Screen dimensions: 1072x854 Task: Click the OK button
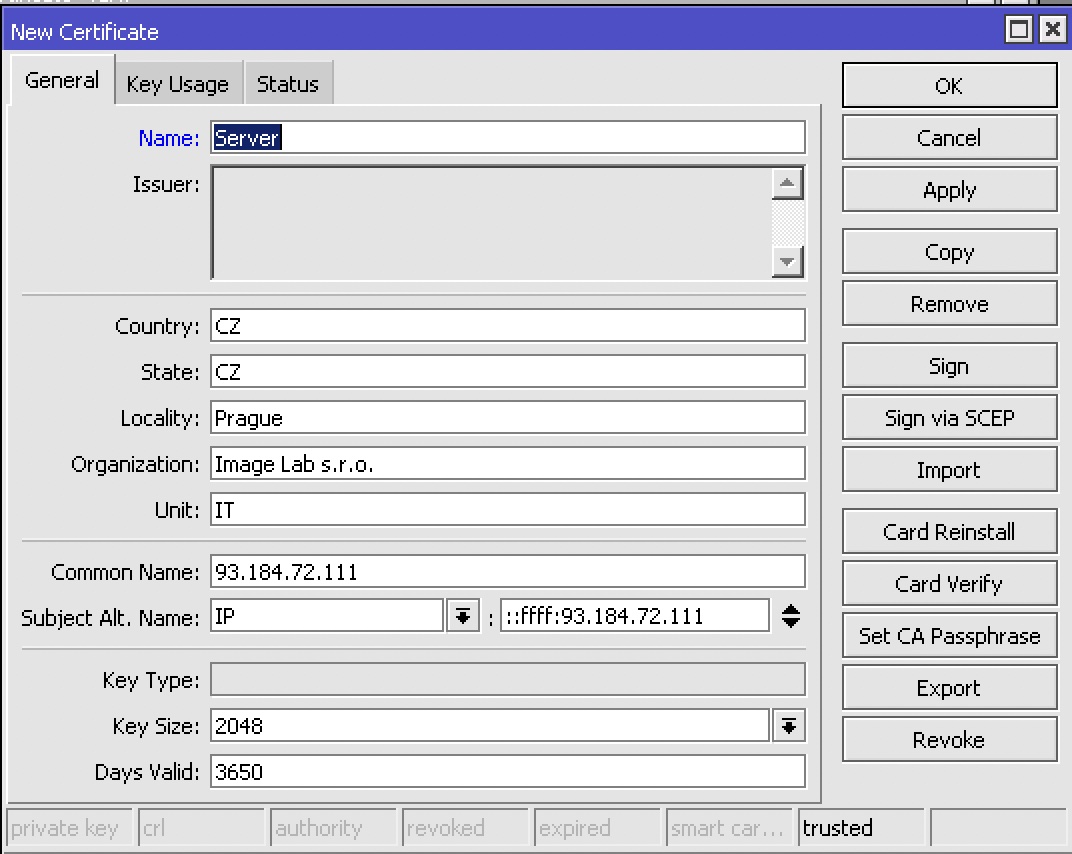pos(948,86)
